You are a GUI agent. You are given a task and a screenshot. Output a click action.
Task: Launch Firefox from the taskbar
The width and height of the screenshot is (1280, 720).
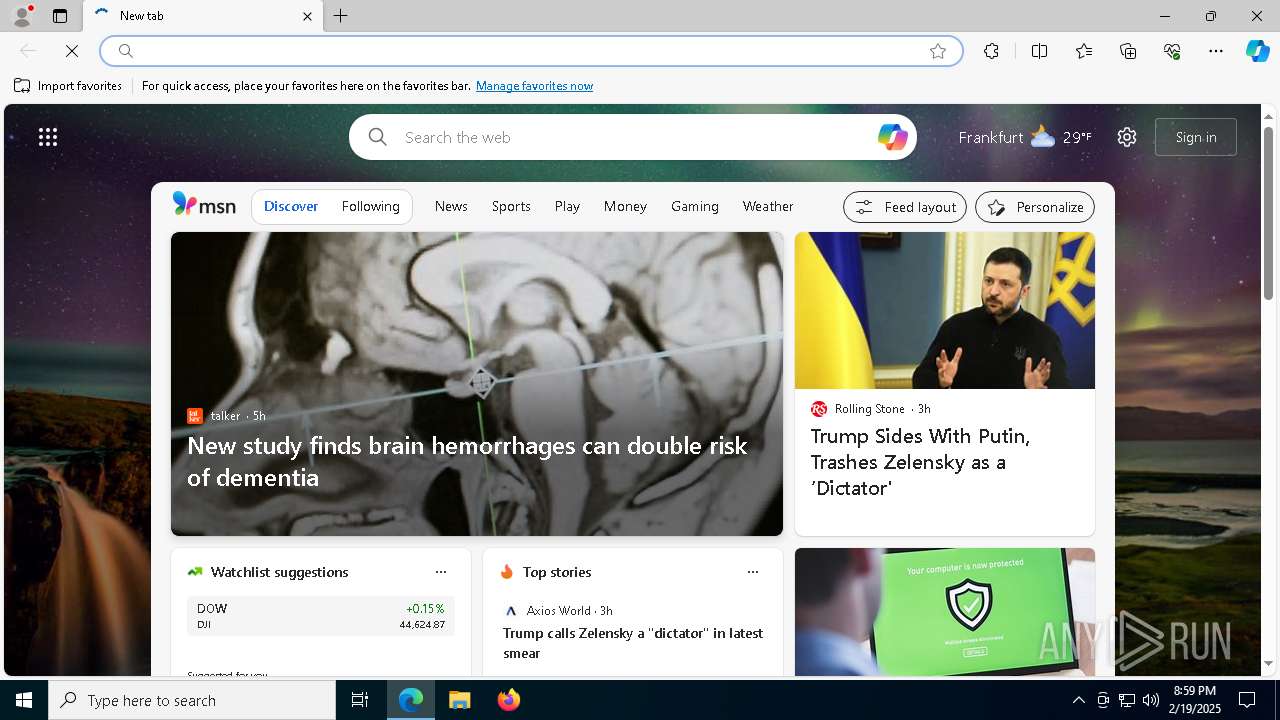[509, 700]
